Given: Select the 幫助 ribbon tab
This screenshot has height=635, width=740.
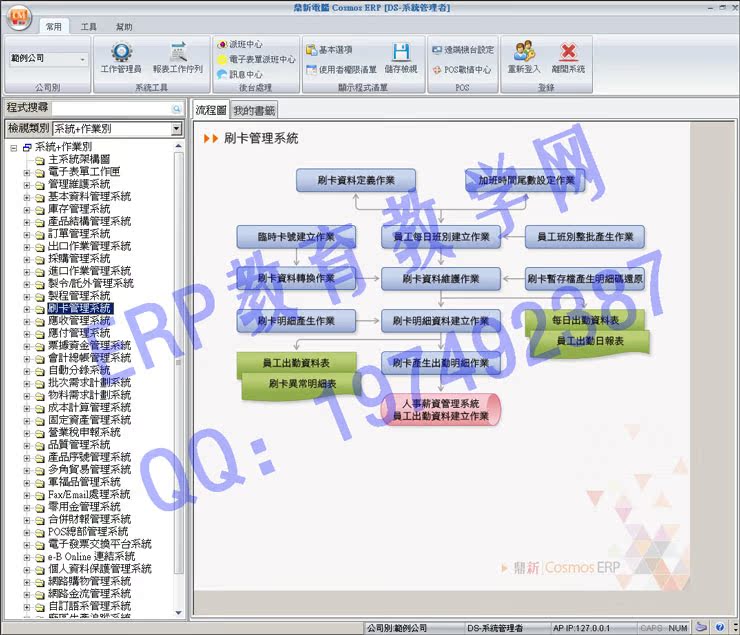Looking at the screenshot, I should (x=124, y=27).
